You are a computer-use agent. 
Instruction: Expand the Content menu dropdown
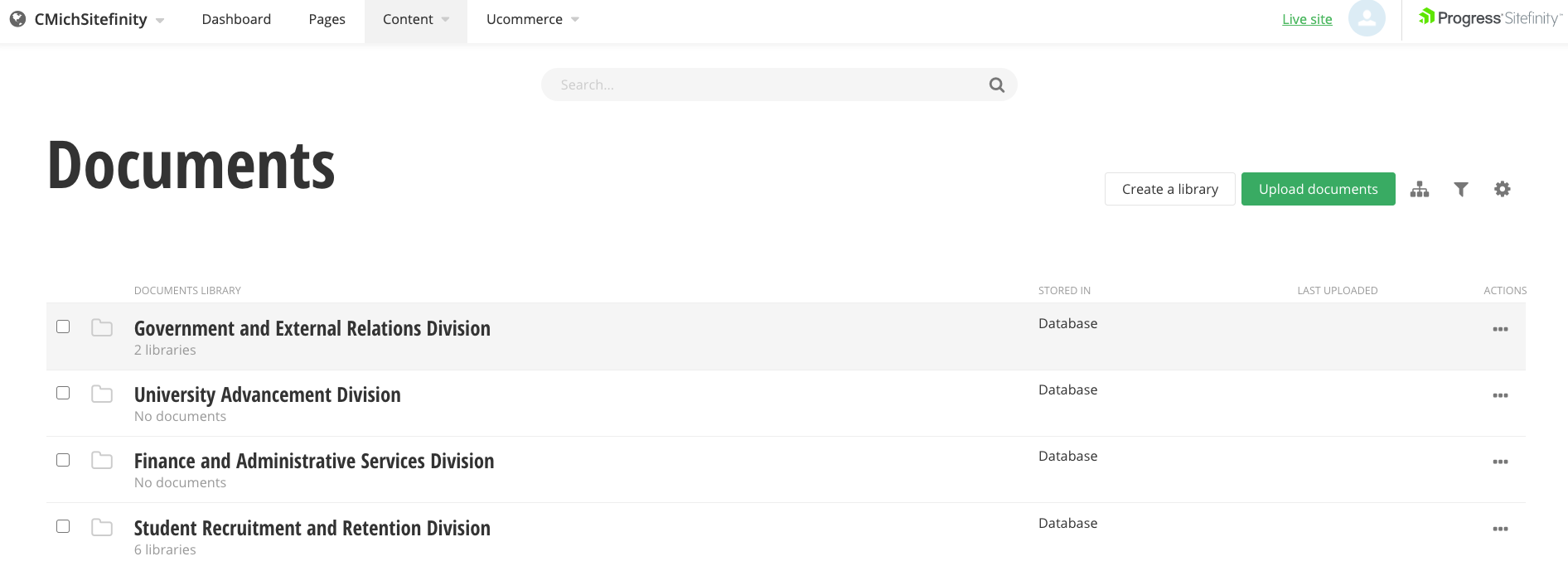point(416,19)
